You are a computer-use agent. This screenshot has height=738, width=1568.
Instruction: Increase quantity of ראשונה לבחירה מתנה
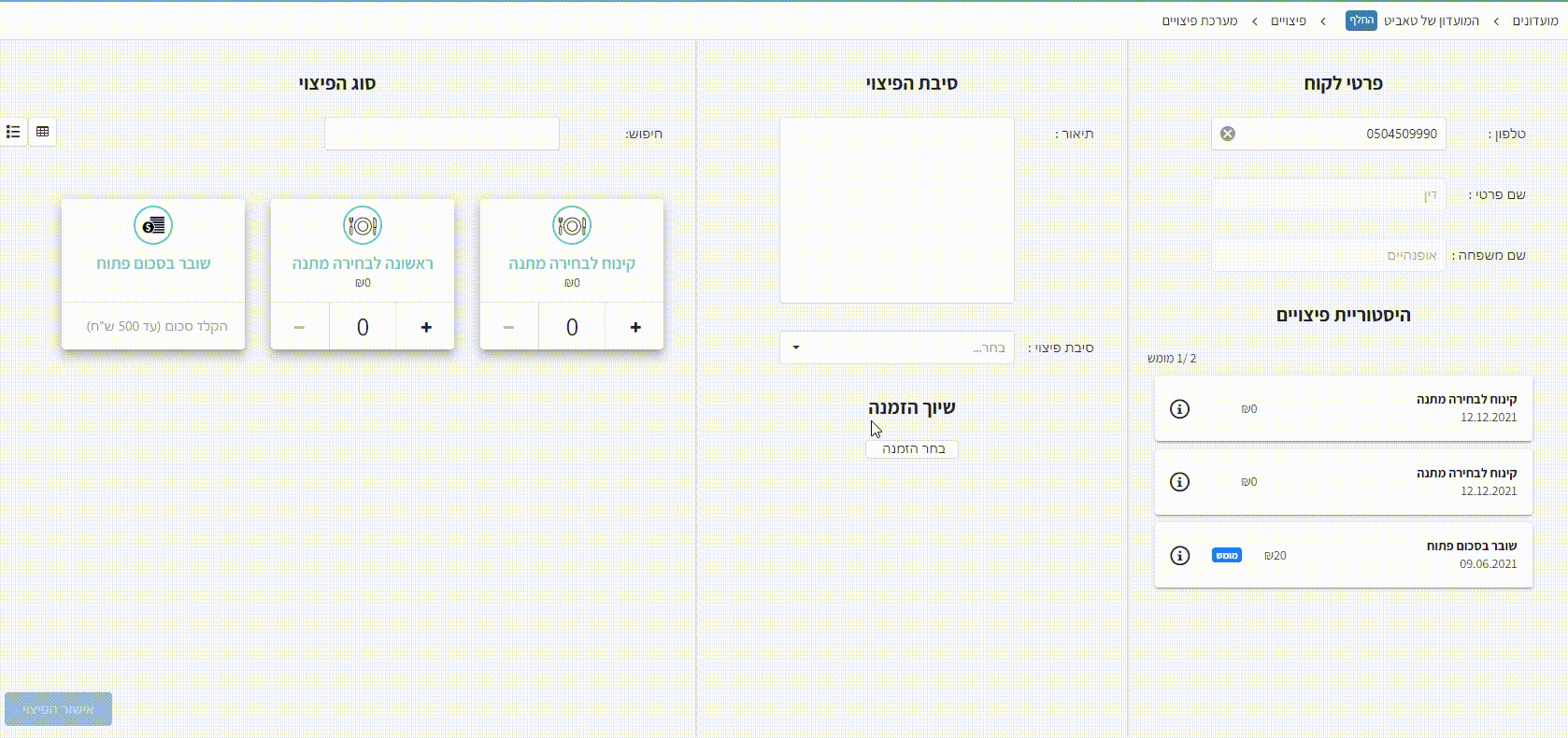[x=426, y=327]
